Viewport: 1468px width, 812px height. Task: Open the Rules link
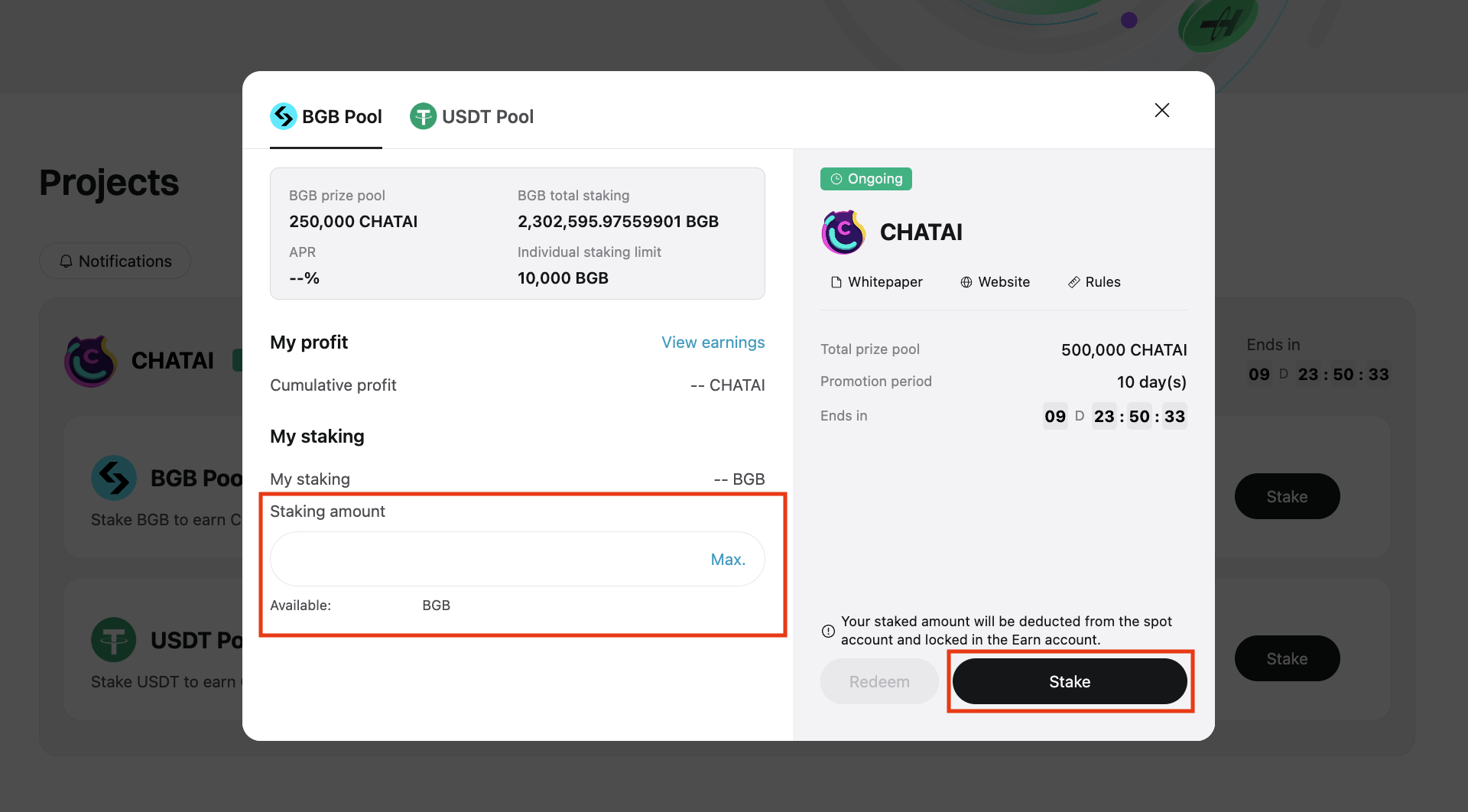point(1094,282)
